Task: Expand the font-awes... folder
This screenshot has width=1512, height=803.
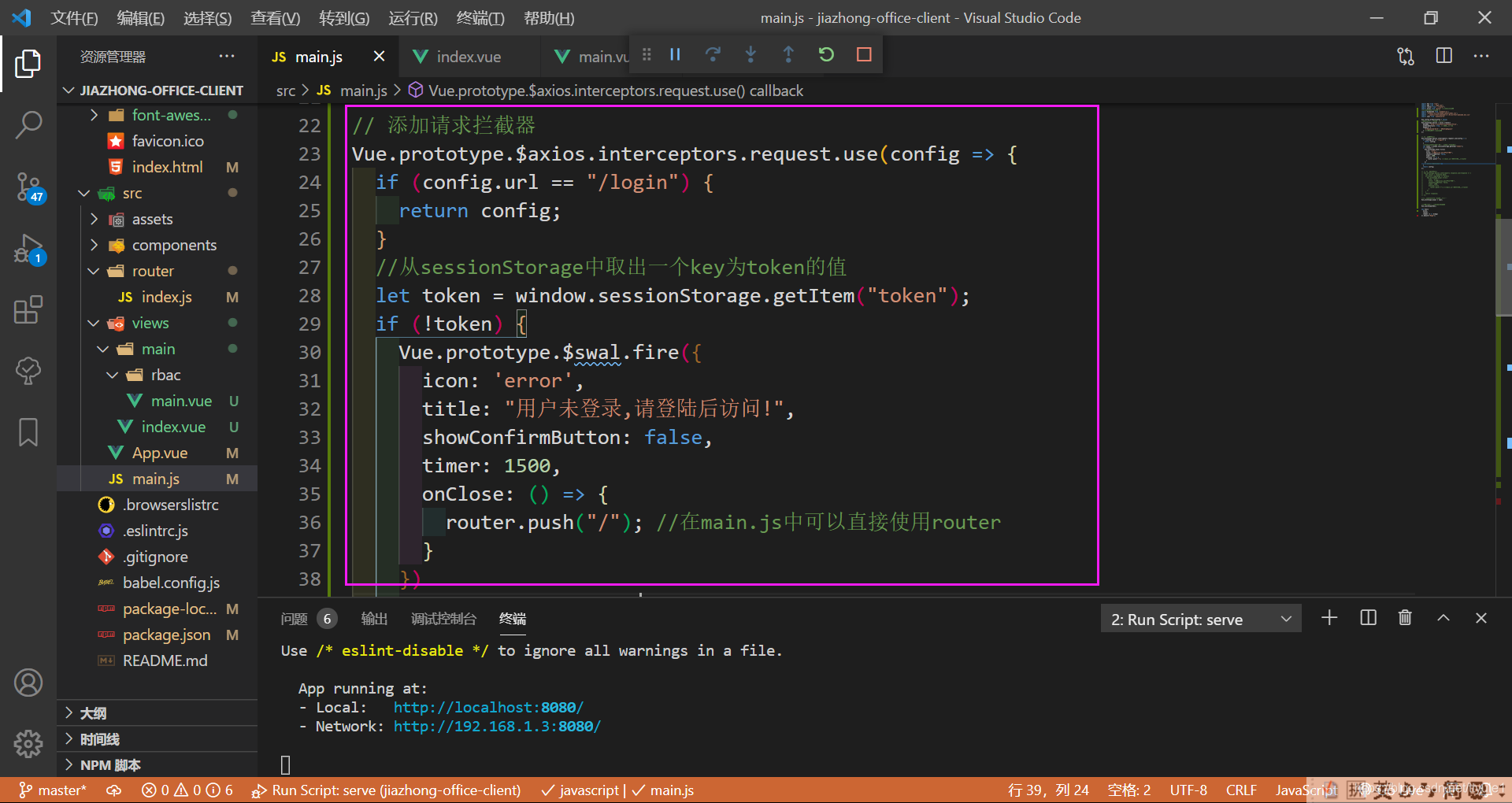Action: point(157,115)
